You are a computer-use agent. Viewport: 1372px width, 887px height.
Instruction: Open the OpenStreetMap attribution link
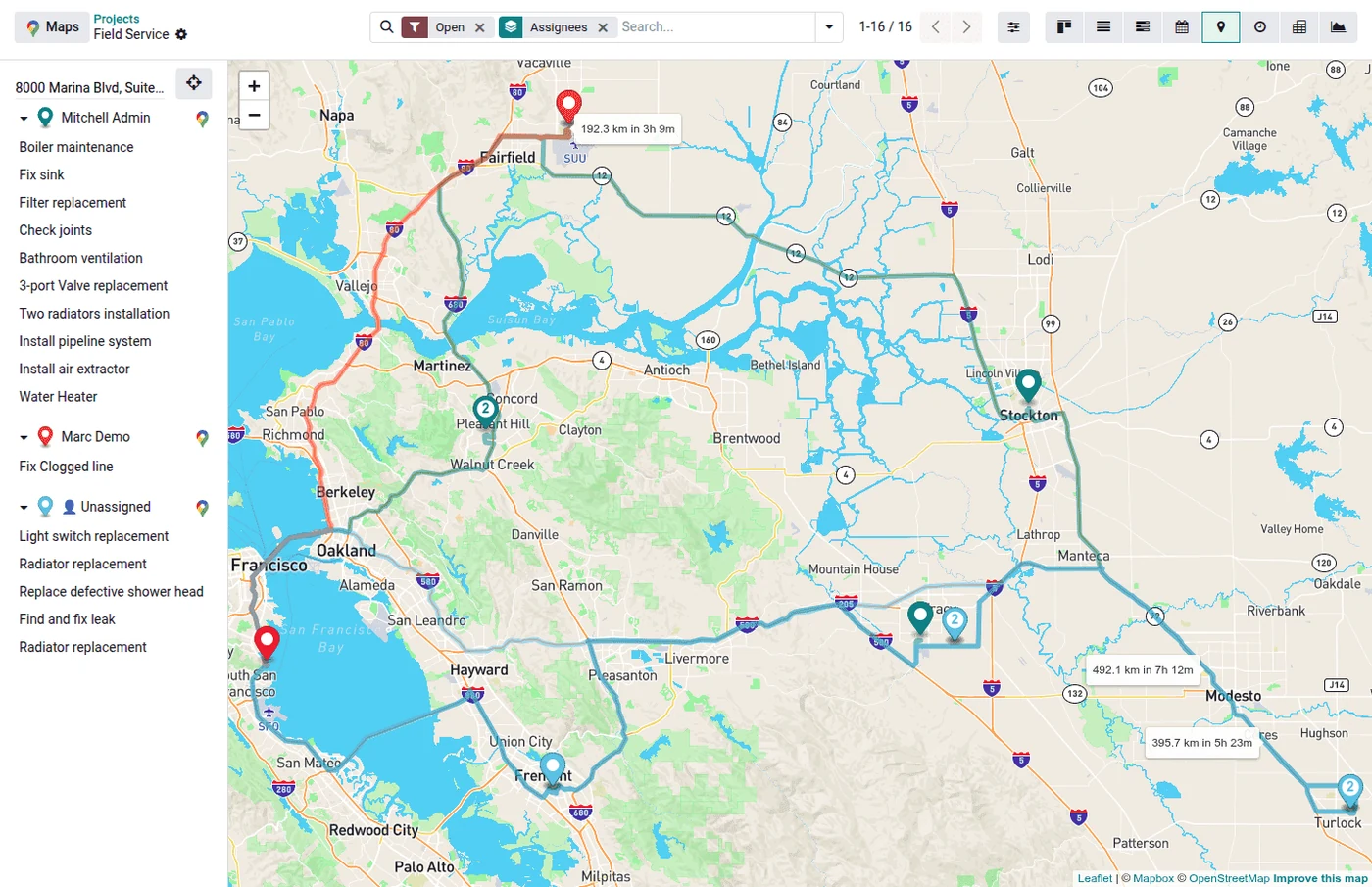click(x=1229, y=879)
